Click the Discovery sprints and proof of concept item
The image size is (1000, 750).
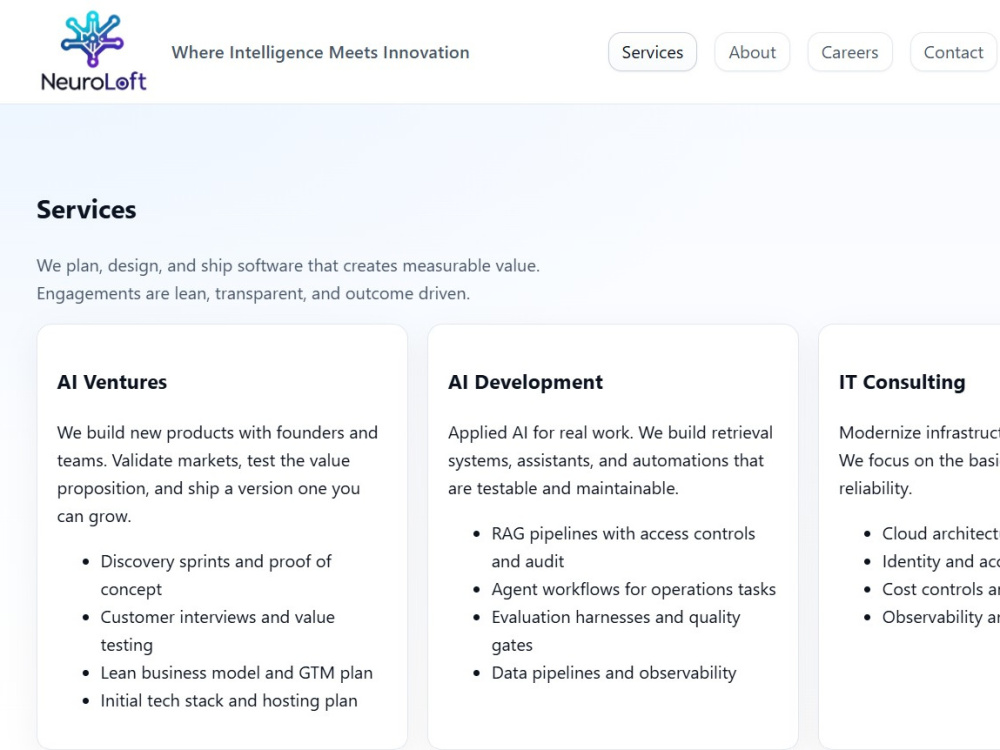tap(216, 575)
